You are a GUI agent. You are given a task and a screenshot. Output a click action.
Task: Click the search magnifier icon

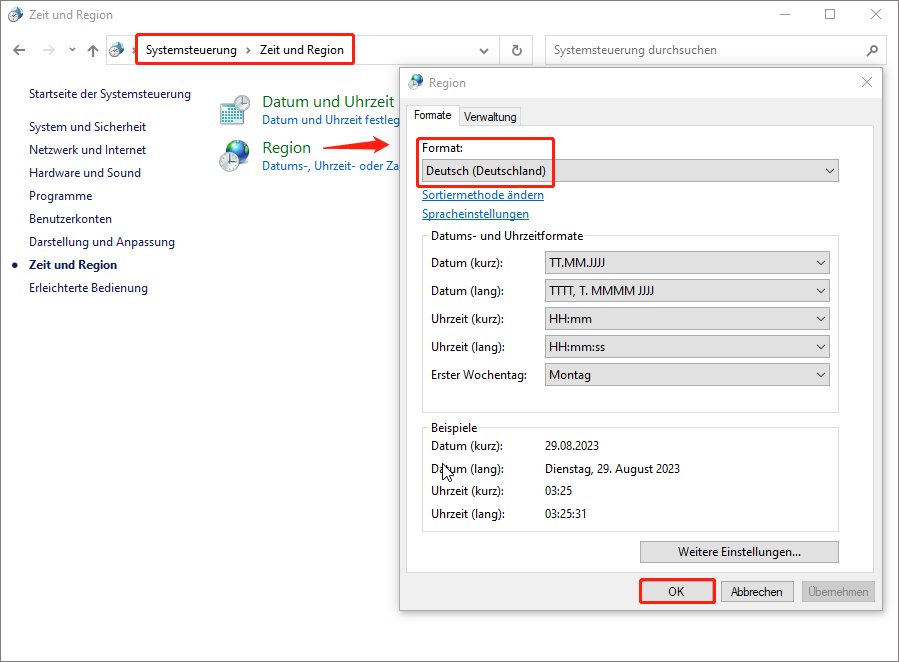tap(872, 50)
